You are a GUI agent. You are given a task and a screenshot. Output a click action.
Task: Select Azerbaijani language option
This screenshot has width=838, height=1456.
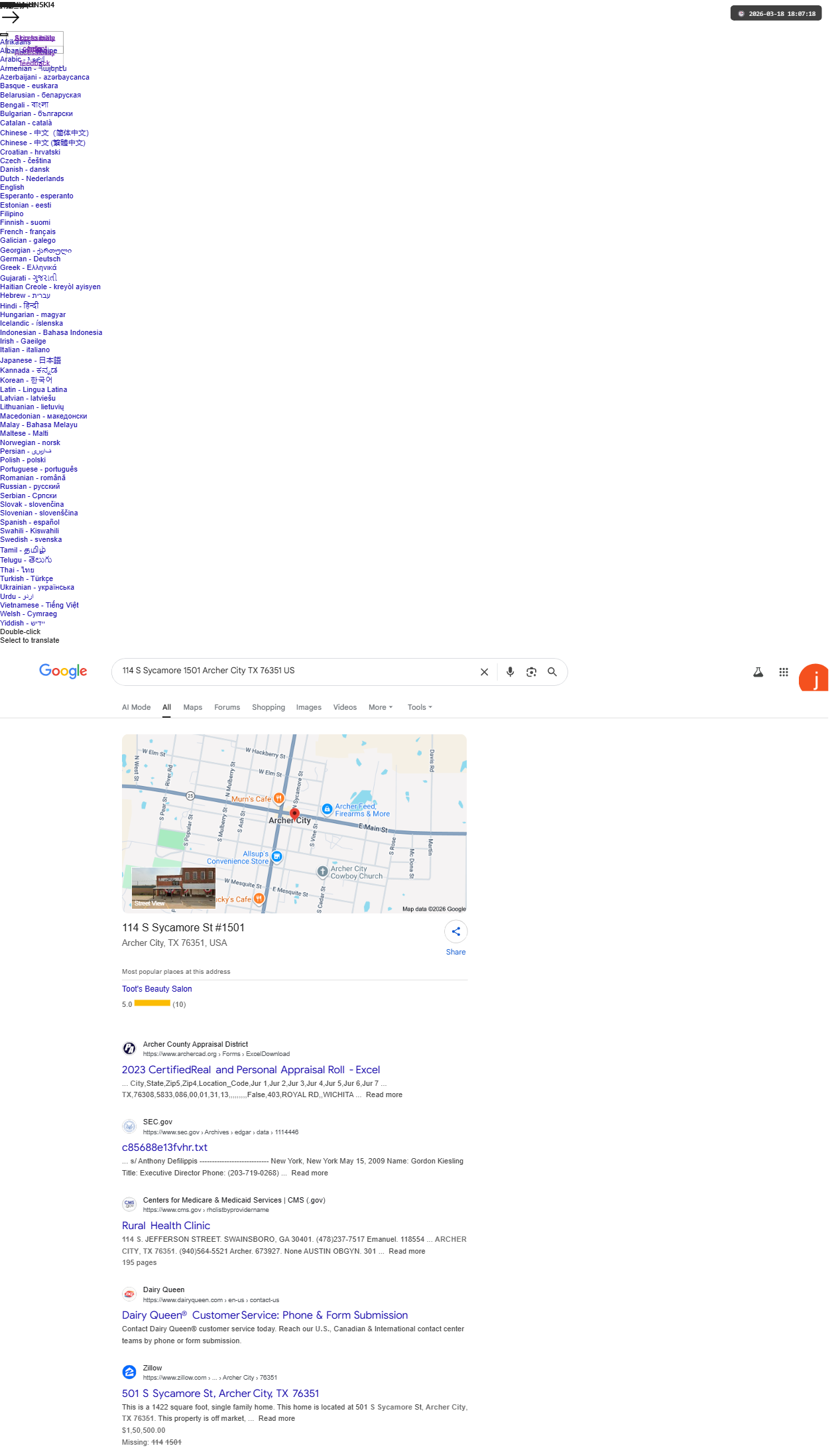44,77
